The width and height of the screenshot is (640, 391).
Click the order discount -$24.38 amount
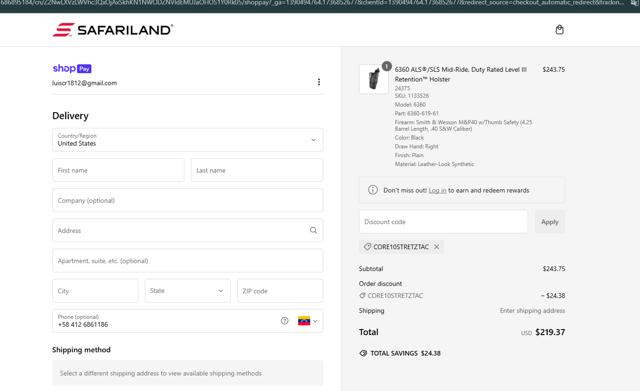coord(553,295)
